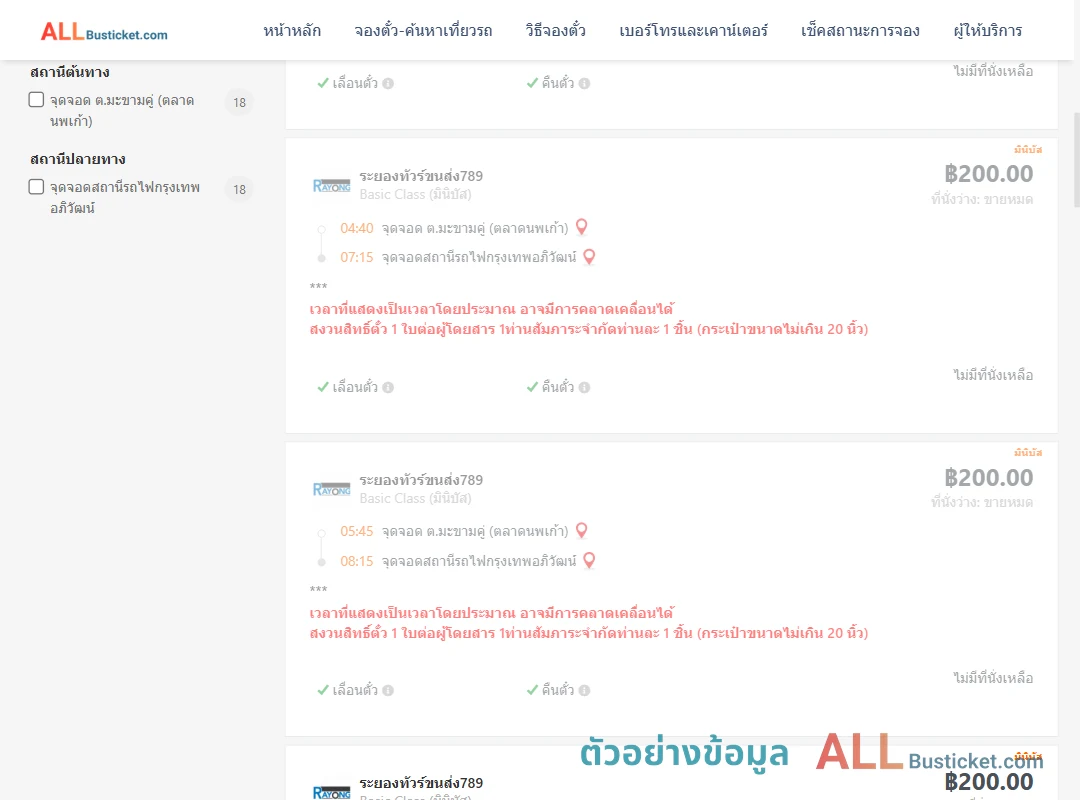Click green check next to คืนตั๋ว in 05:45 trip

pos(532,690)
